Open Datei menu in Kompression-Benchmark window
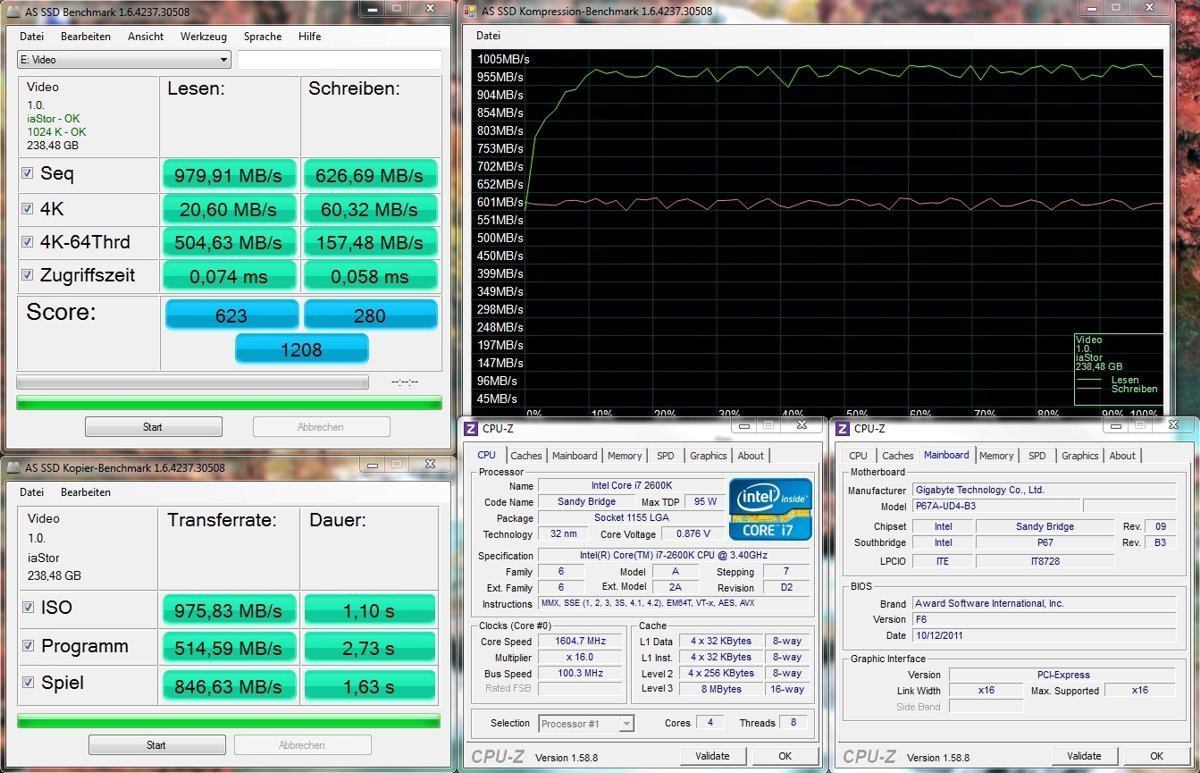 pos(489,34)
